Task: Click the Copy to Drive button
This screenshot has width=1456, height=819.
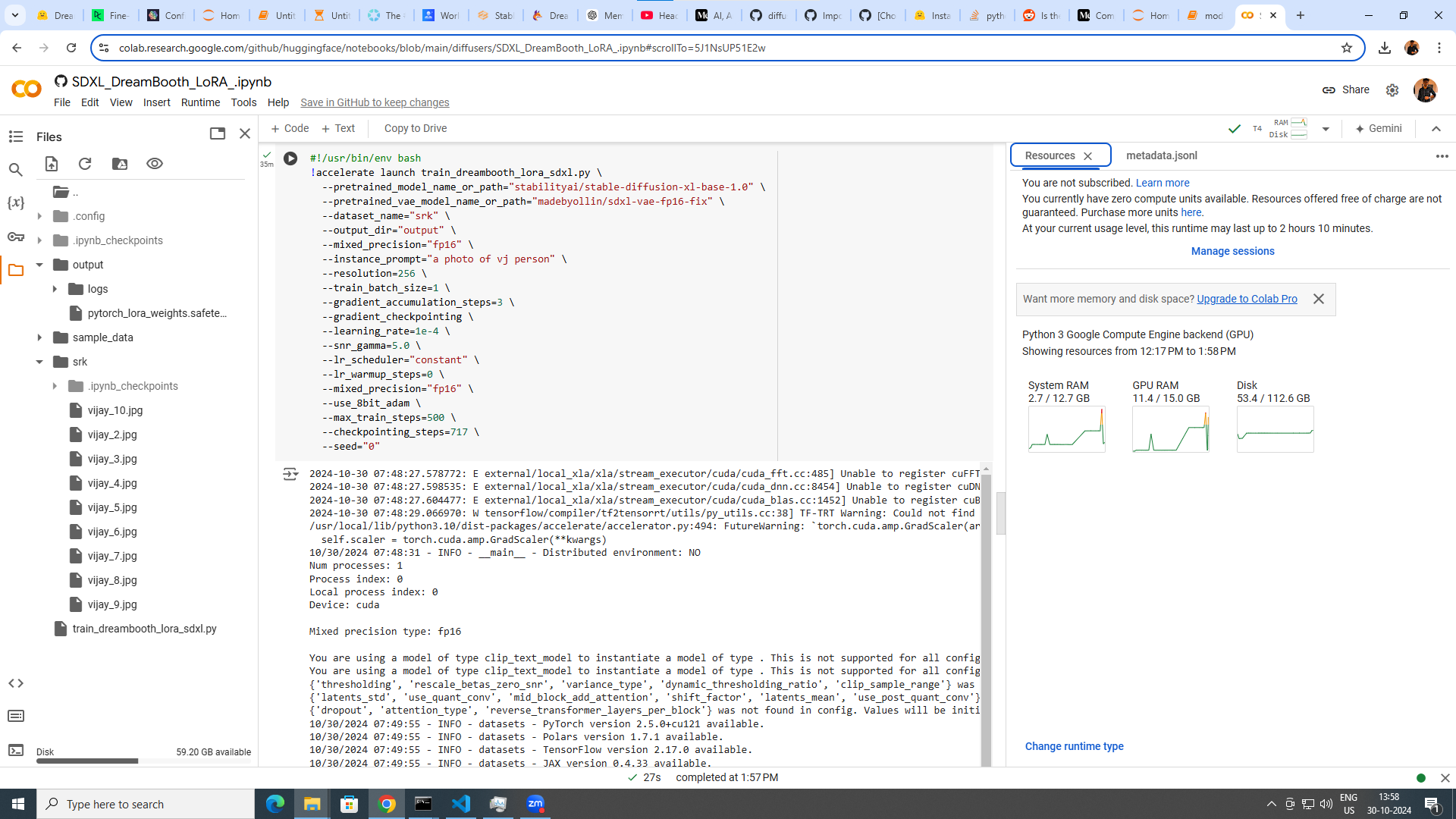Action: pyautogui.click(x=415, y=128)
